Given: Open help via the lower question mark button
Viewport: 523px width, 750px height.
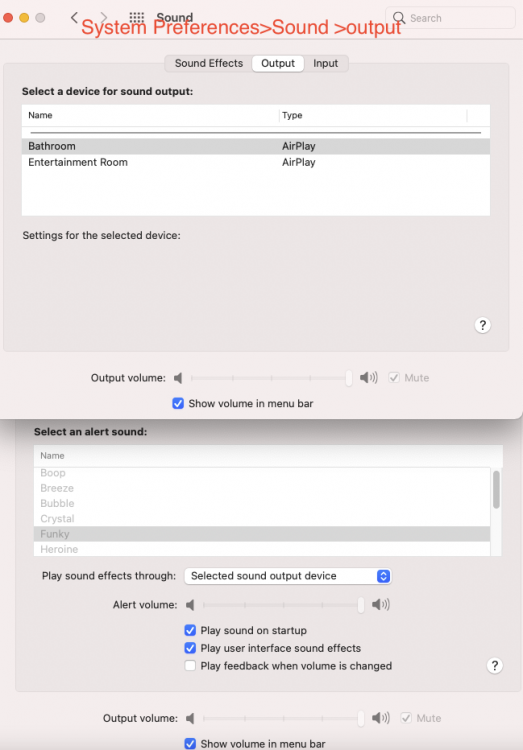Looking at the screenshot, I should pyautogui.click(x=494, y=665).
